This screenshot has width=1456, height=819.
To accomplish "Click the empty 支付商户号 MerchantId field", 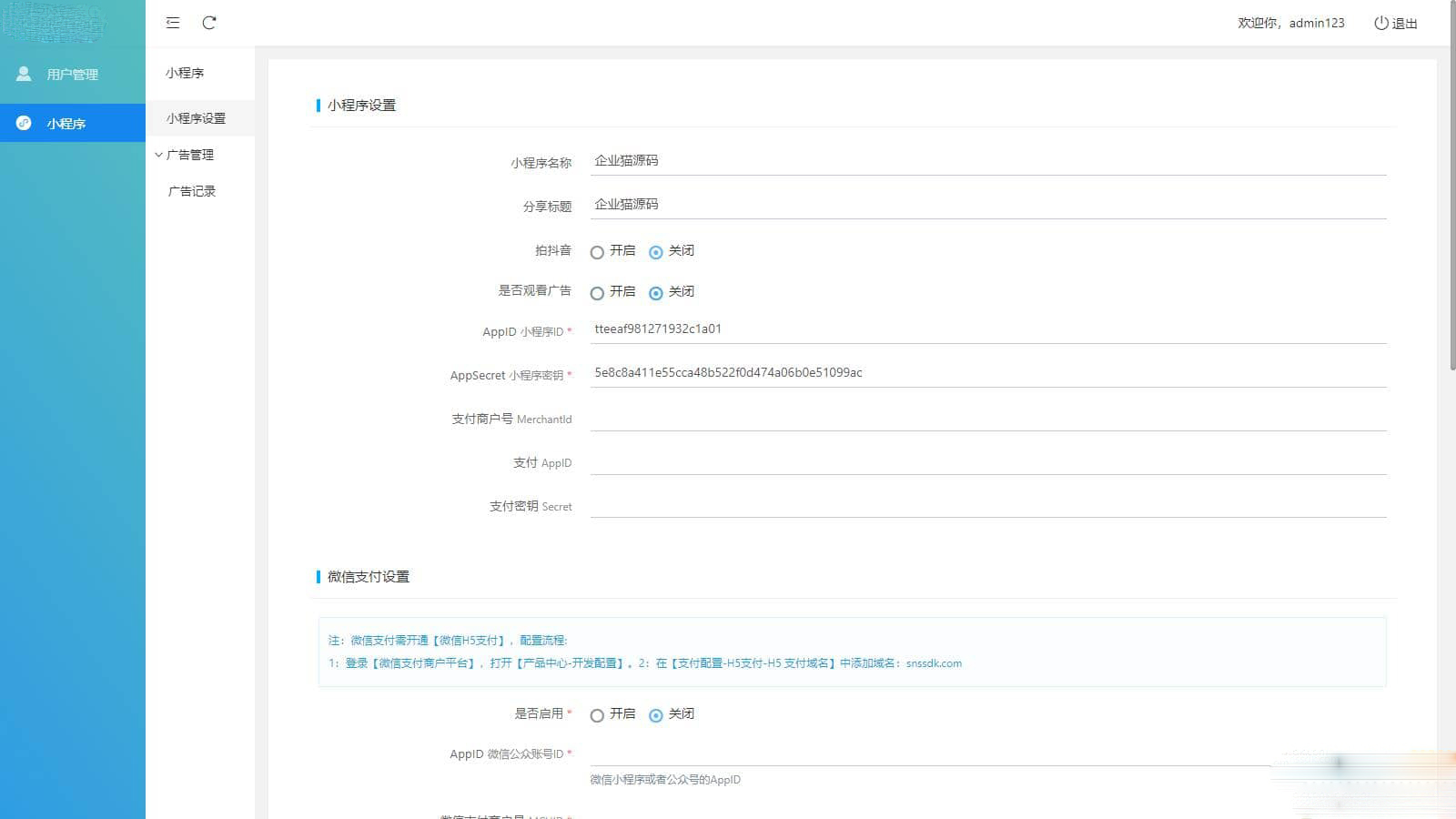I will click(987, 419).
